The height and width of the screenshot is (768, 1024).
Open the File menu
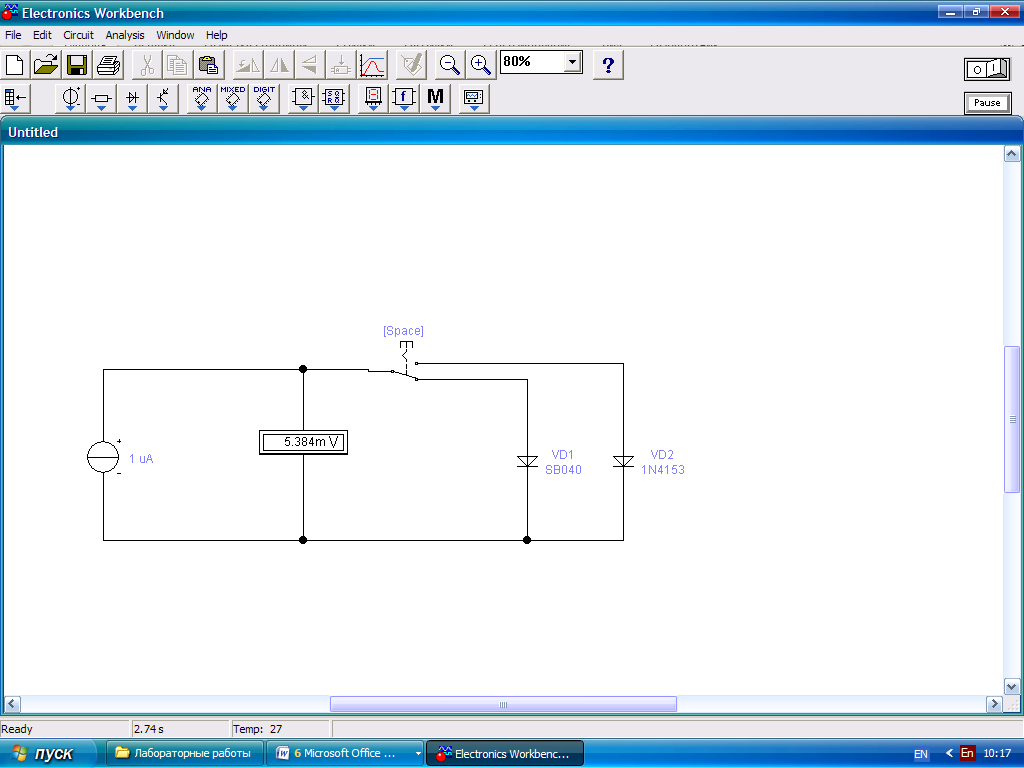pos(13,35)
